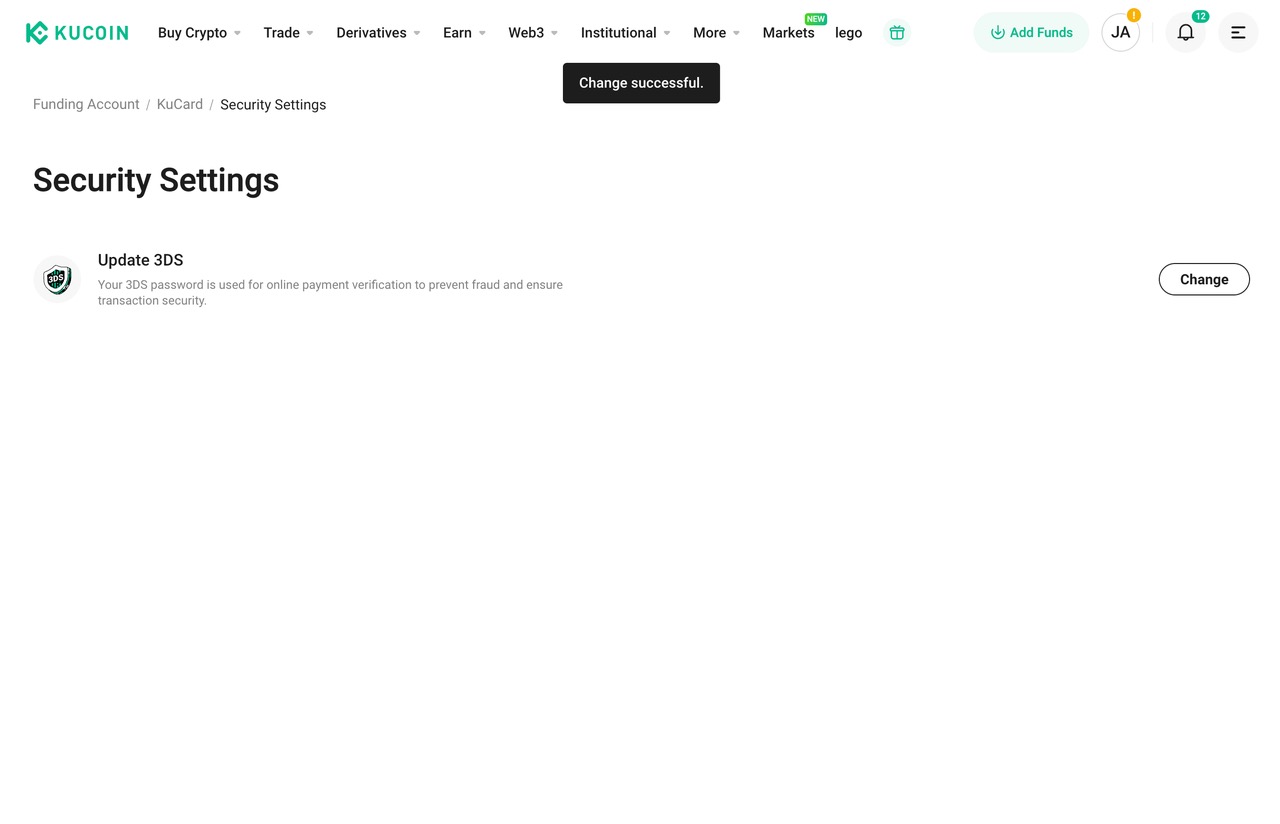Open the Web3 dropdown
1280x824 pixels.
tap(533, 33)
